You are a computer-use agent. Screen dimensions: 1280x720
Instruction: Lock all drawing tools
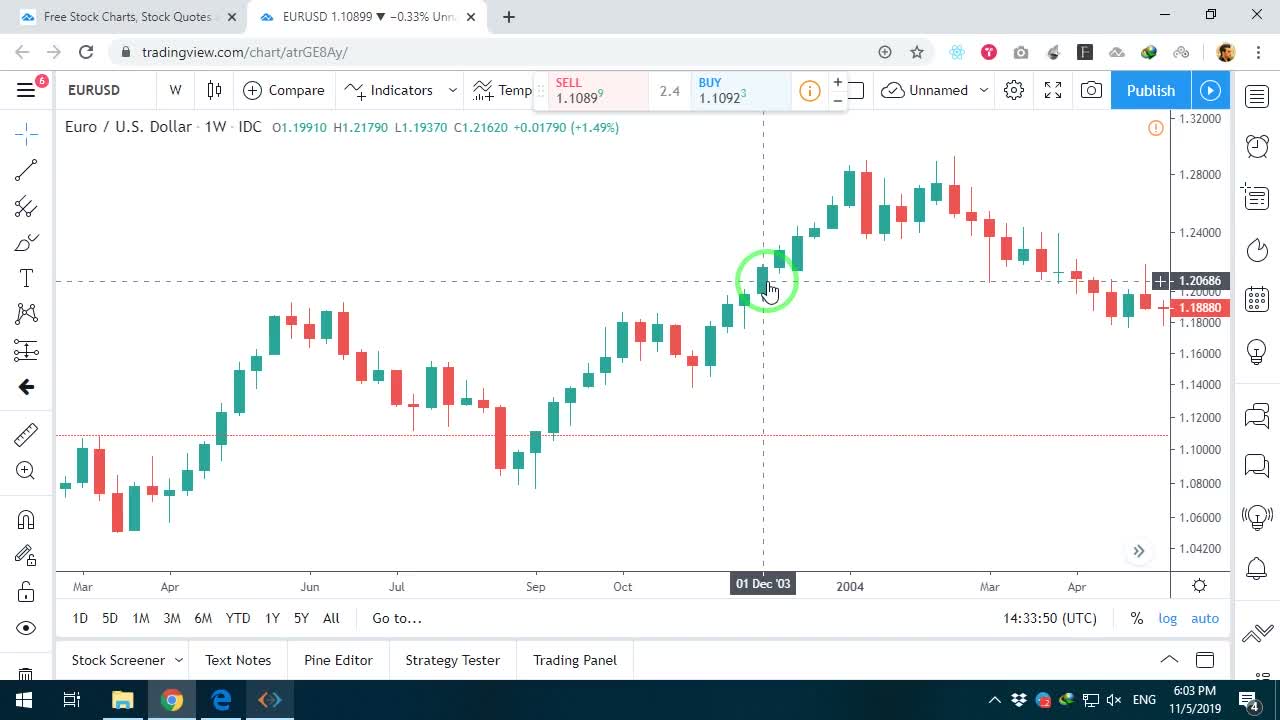coord(26,592)
